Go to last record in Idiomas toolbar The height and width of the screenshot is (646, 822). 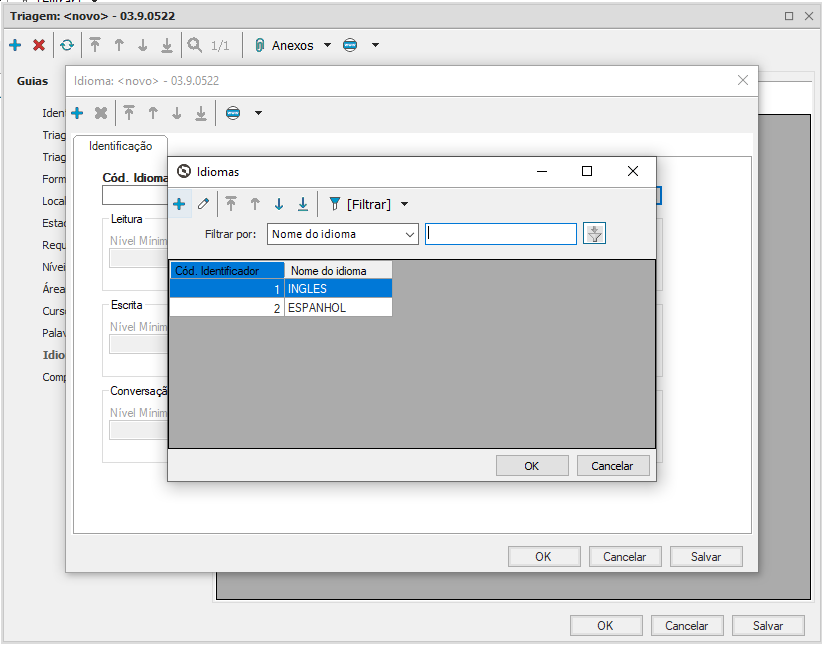point(303,204)
